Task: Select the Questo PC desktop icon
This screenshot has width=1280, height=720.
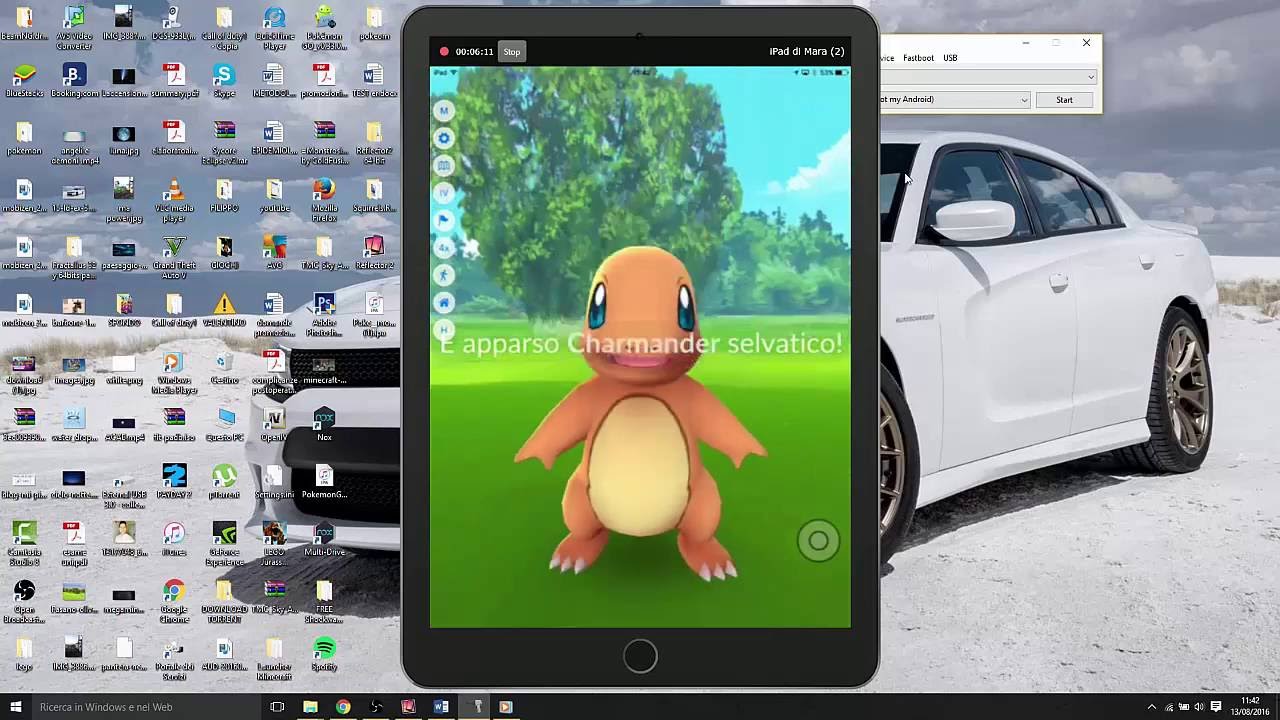Action: pyautogui.click(x=224, y=425)
